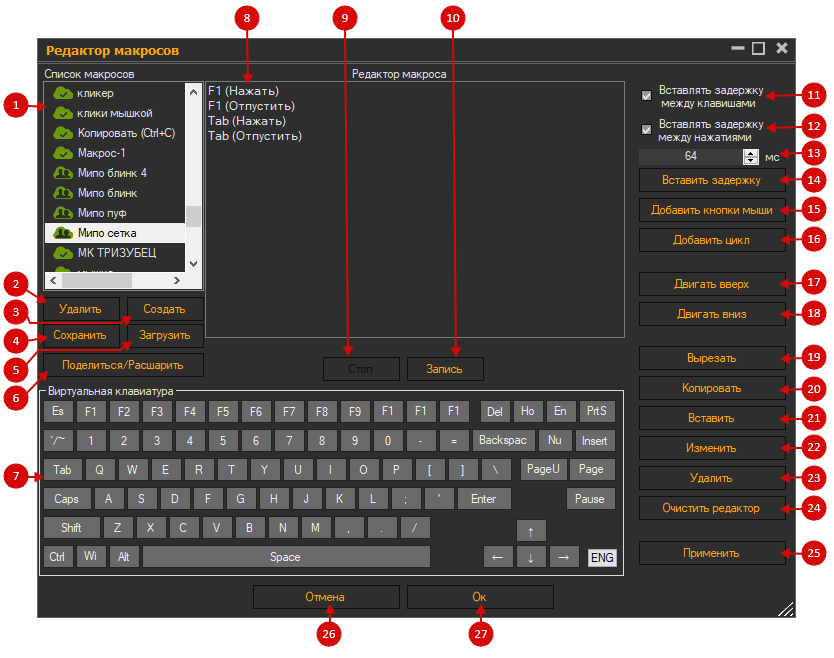Click macro list horizontal scroll left arrow
The width and height of the screenshot is (834, 658).
point(53,280)
